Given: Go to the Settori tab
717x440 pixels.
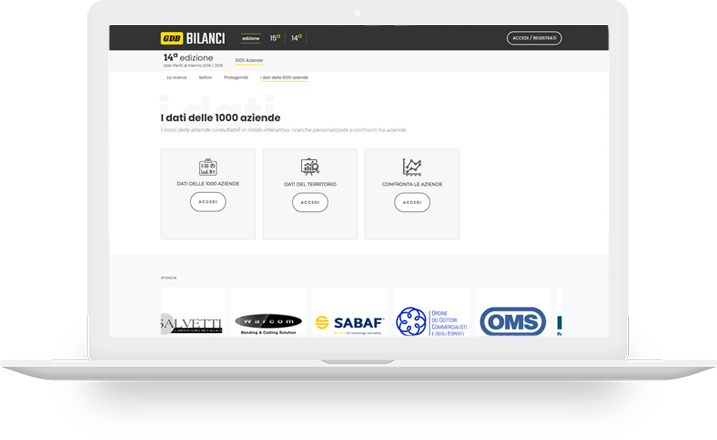Looking at the screenshot, I should 205,77.
